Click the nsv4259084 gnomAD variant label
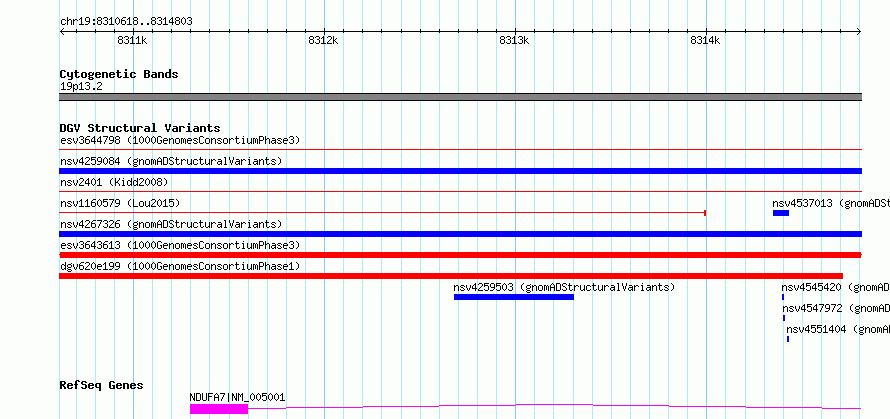The height and width of the screenshot is (419, 890). click(171, 161)
